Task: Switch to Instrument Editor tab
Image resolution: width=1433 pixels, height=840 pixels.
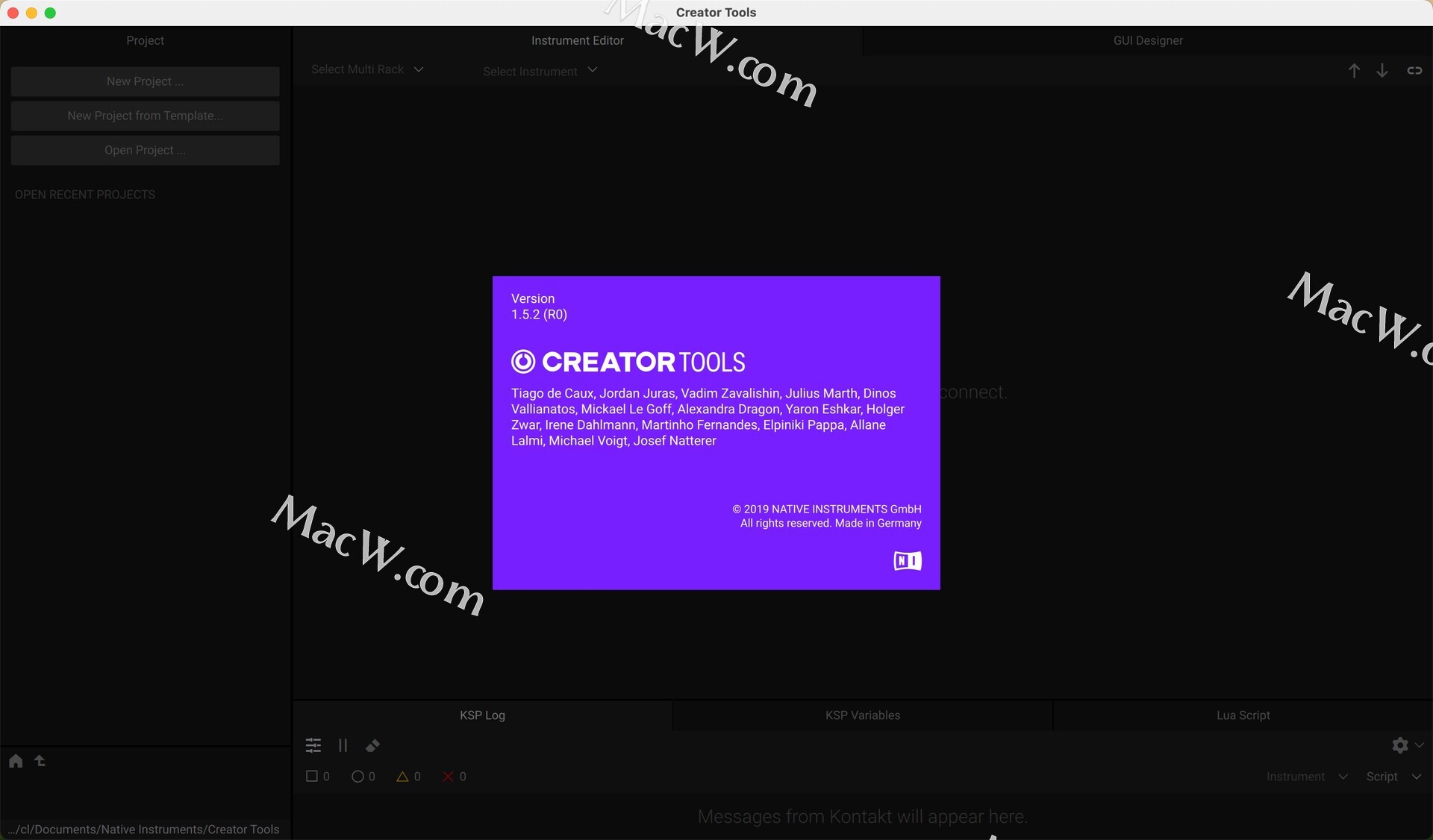Action: coord(578,40)
